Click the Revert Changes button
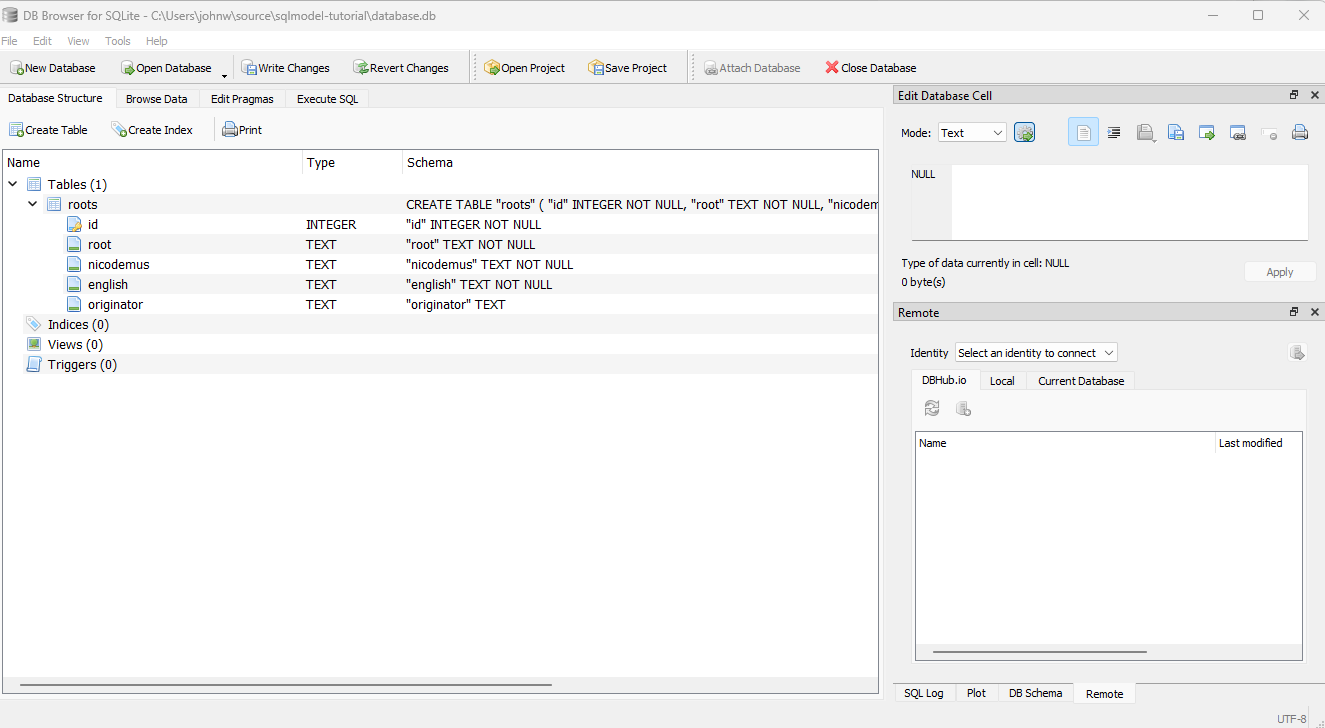 [x=401, y=67]
